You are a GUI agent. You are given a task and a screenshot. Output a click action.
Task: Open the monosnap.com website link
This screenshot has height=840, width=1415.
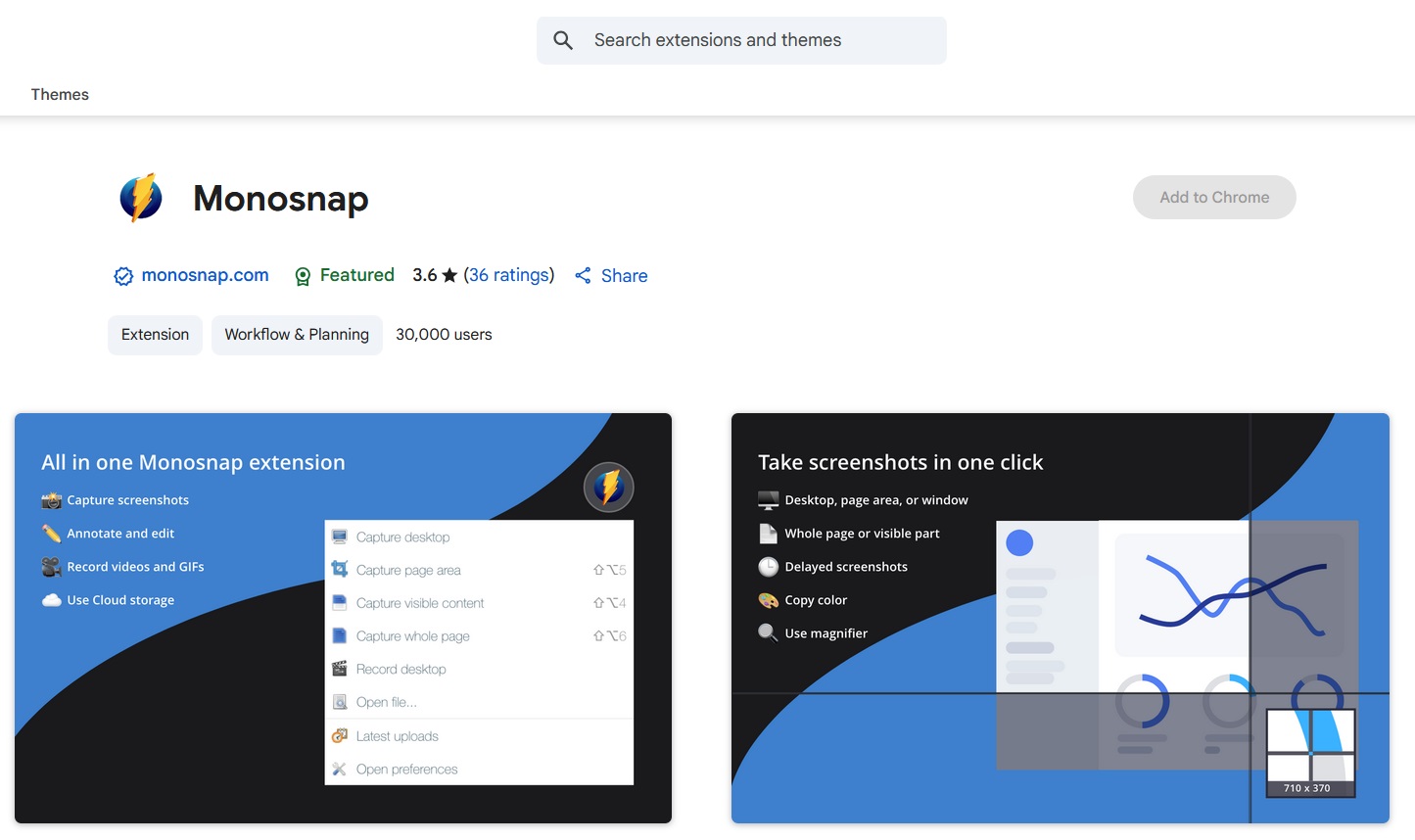pyautogui.click(x=205, y=275)
